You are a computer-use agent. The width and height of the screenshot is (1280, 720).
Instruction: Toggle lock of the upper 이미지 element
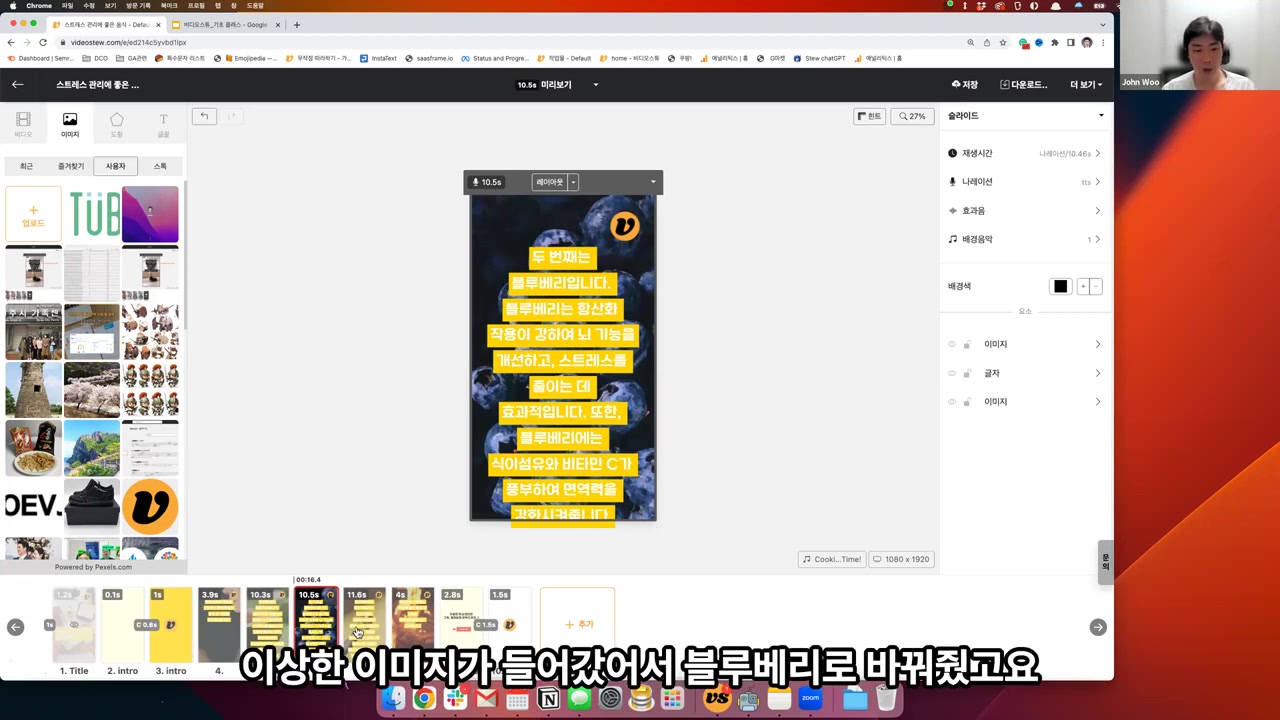[x=967, y=344]
